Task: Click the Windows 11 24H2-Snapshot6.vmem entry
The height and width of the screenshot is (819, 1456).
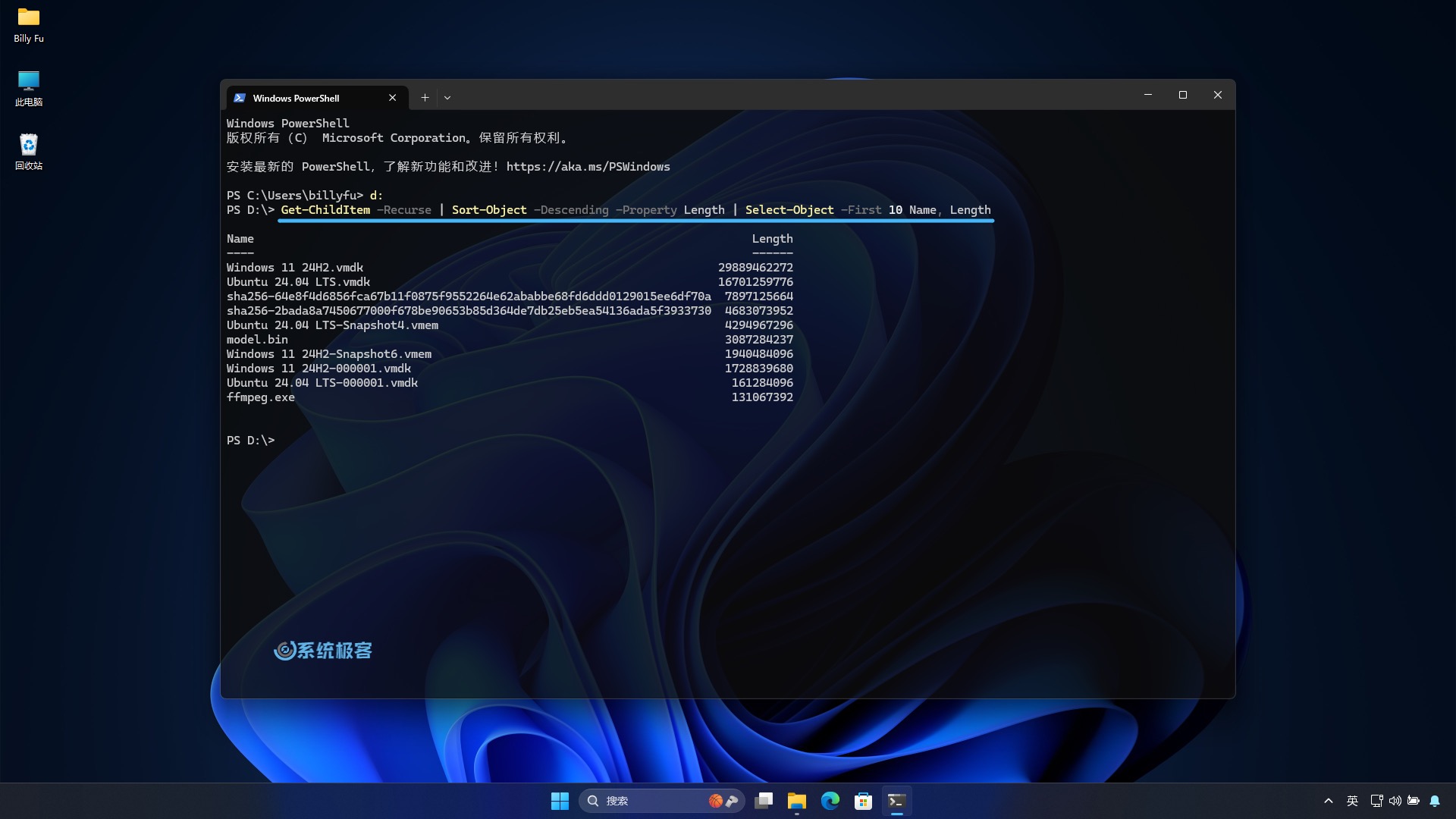Action: (329, 354)
